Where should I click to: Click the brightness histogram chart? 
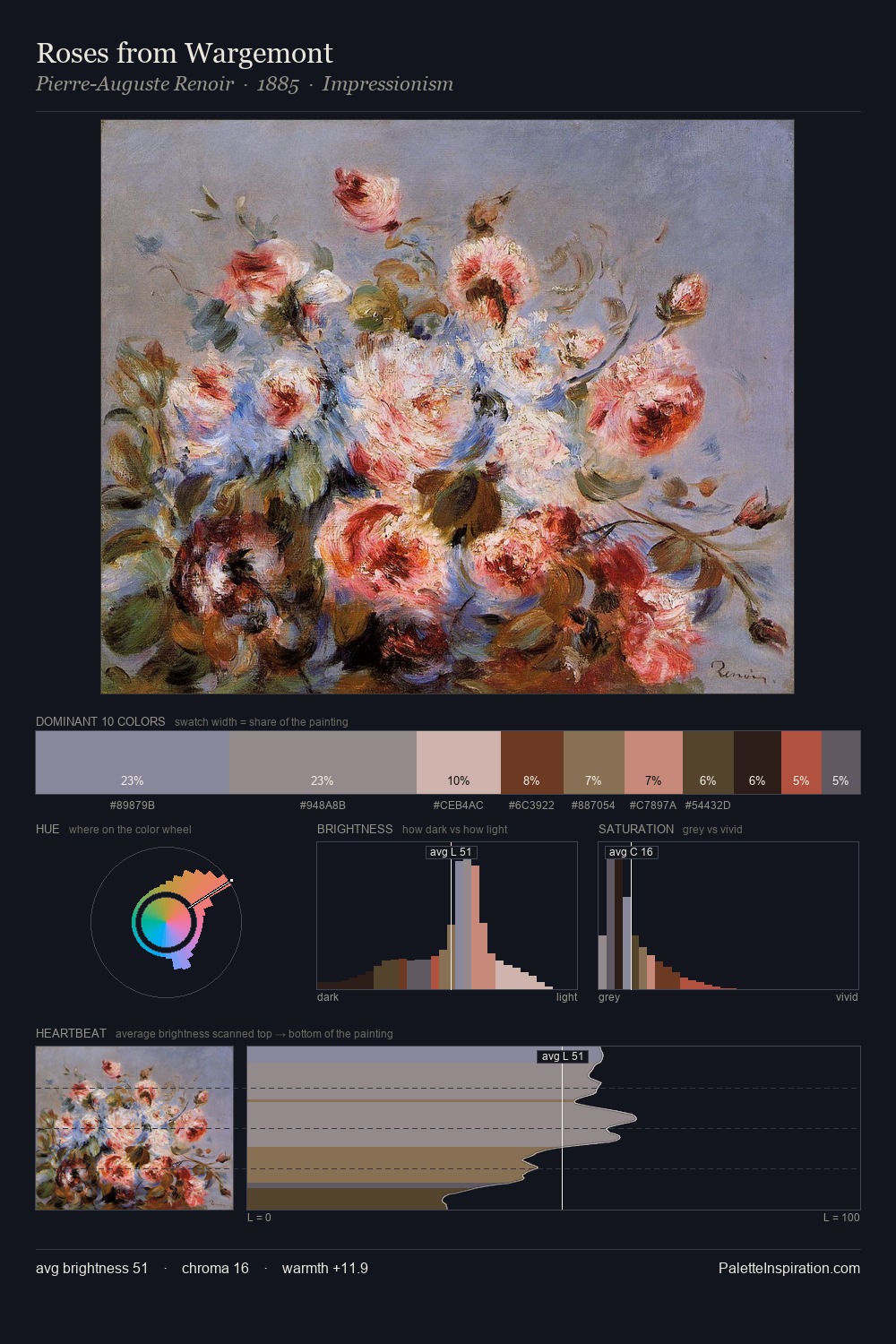coord(447,916)
